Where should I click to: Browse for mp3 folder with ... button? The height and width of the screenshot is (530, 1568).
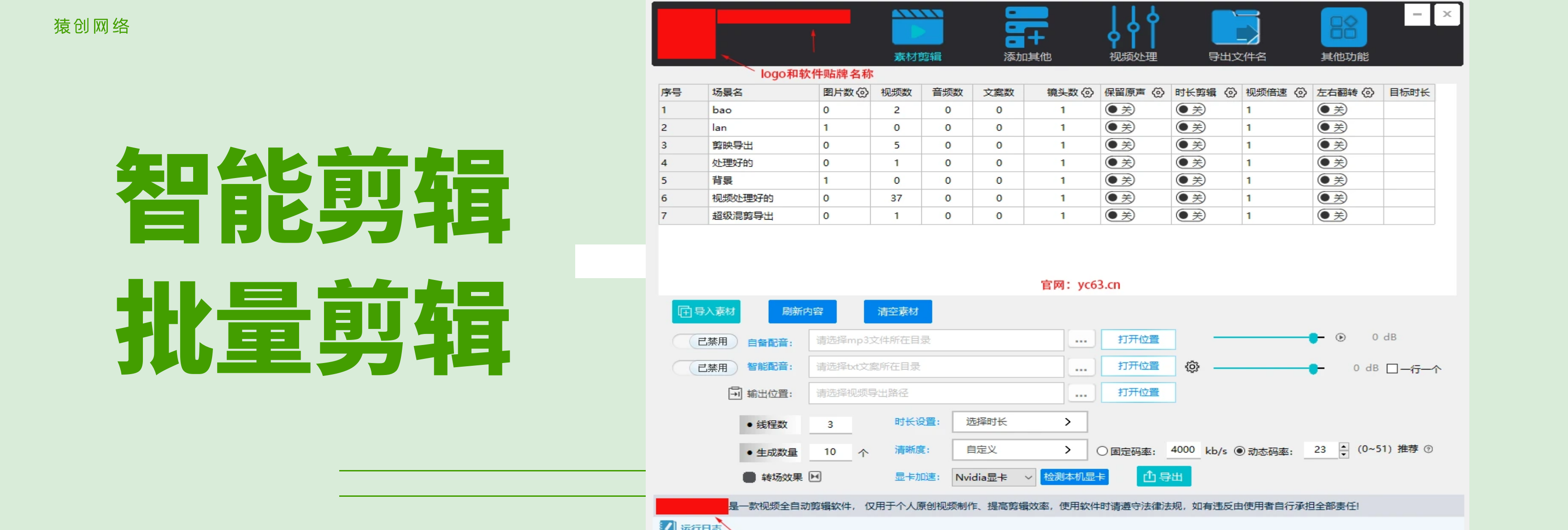(1080, 340)
